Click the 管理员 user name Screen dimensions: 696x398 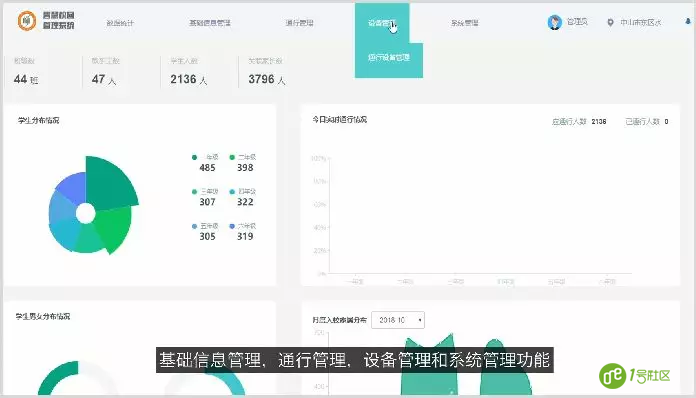tap(577, 22)
